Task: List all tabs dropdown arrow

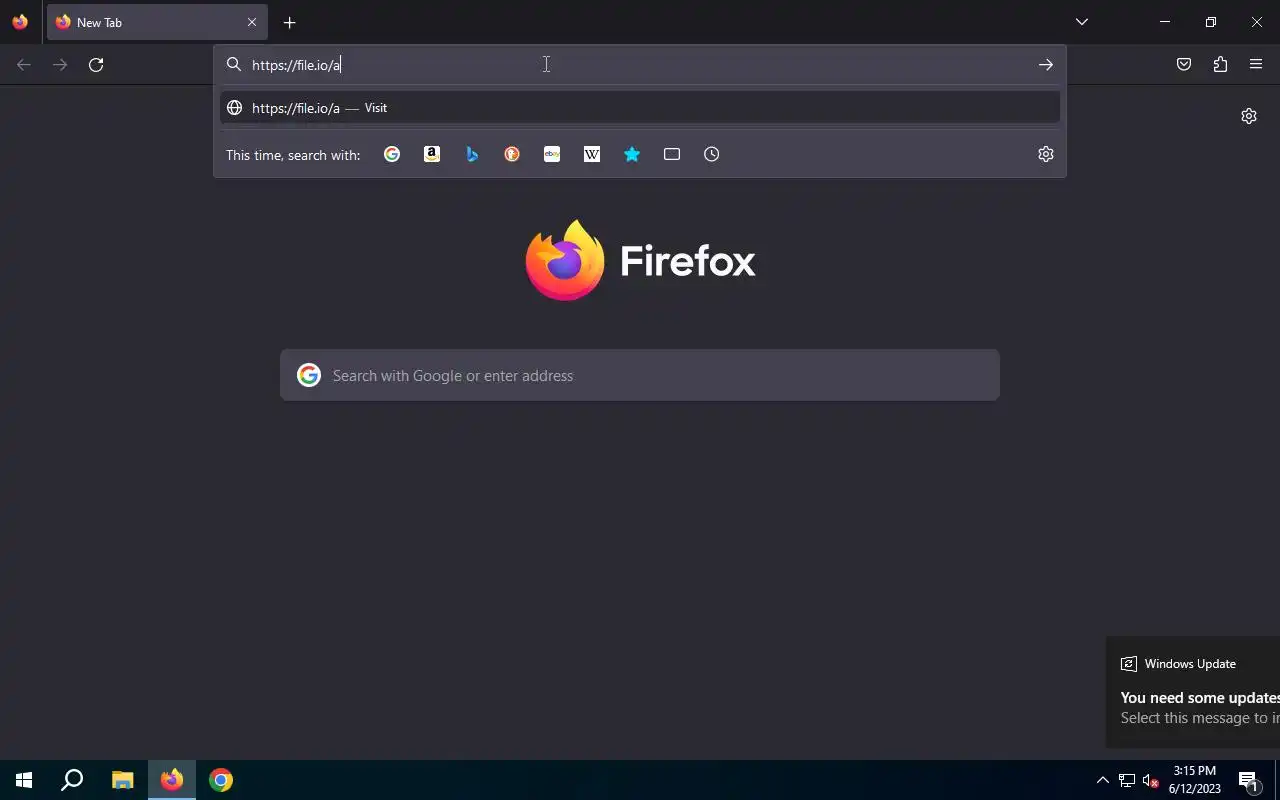Action: (x=1082, y=22)
